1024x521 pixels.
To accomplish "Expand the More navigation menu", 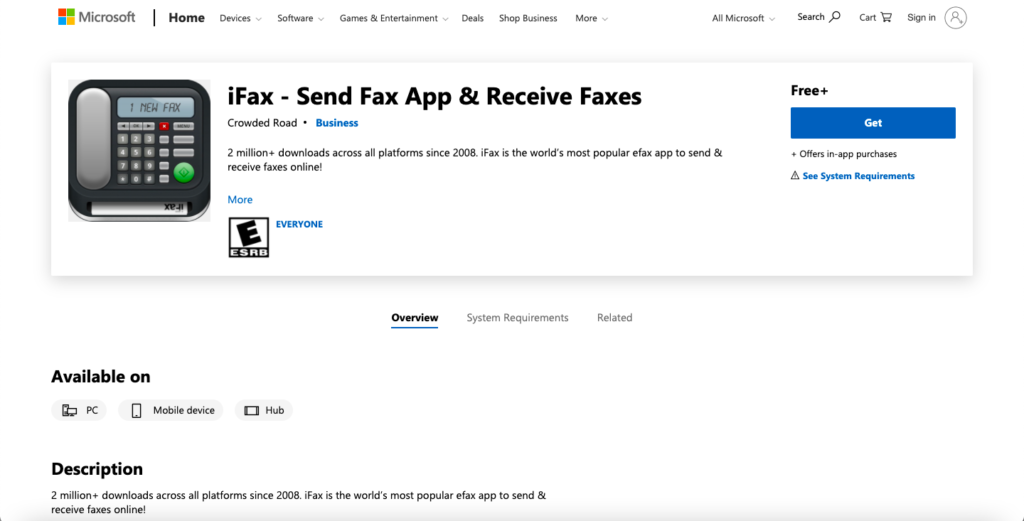I will [x=591, y=18].
